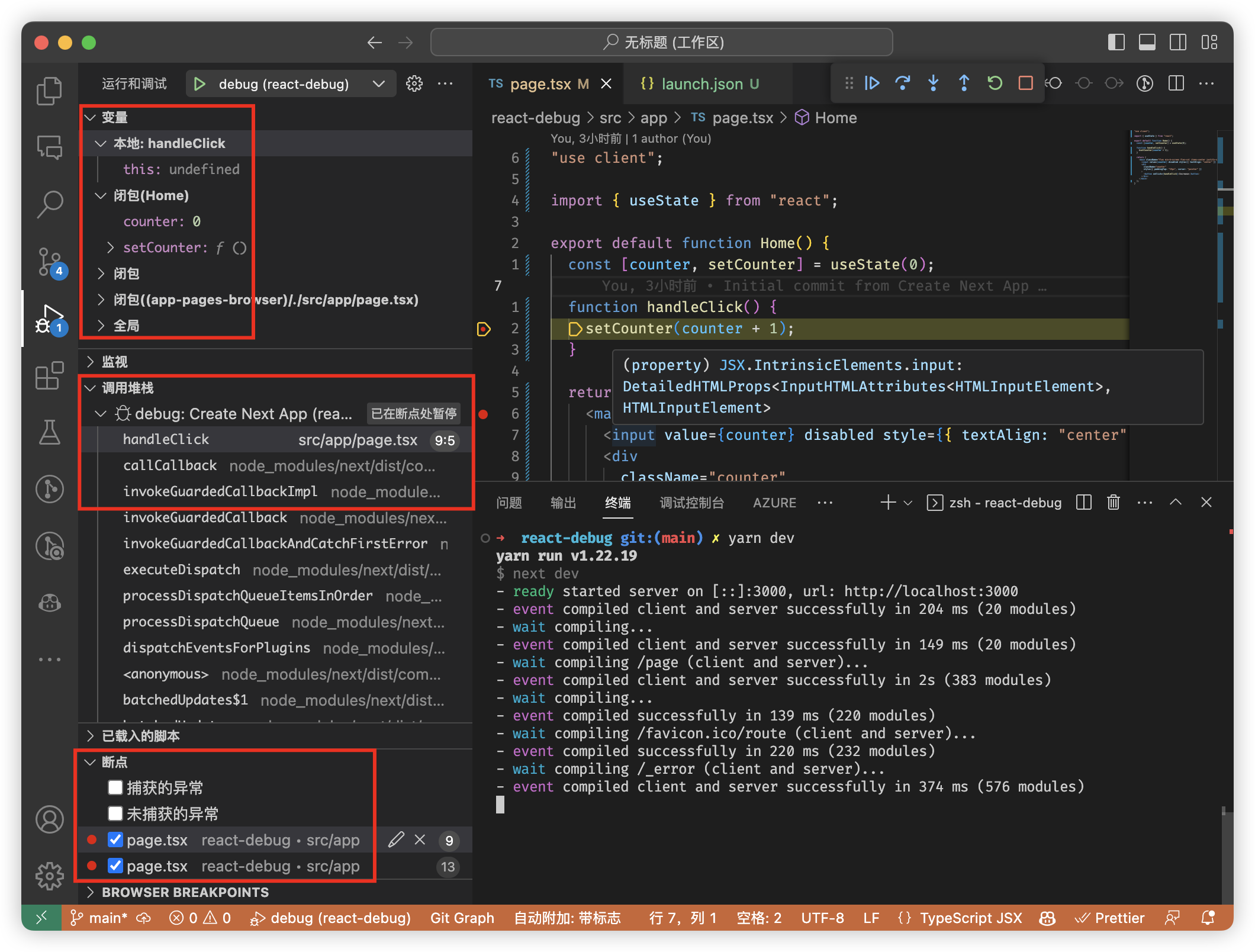The height and width of the screenshot is (952, 1255).
Task: Uncheck the page.tsx breakpoint at line 9
Action: pyautogui.click(x=115, y=840)
